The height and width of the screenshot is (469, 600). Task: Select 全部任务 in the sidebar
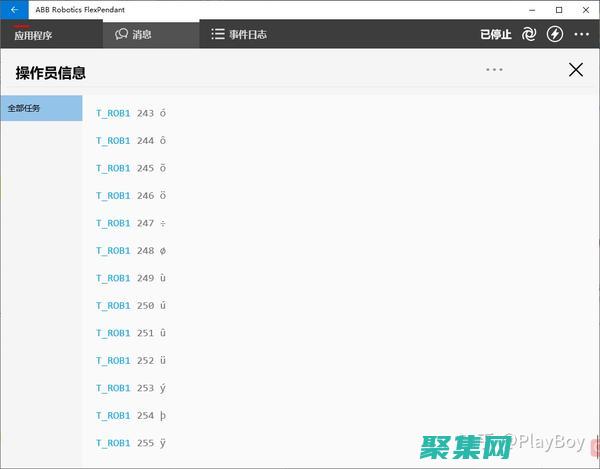41,108
